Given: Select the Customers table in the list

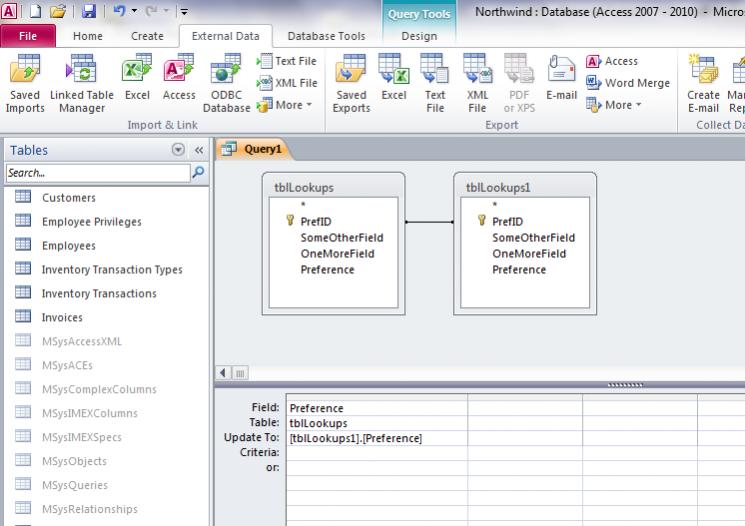Looking at the screenshot, I should (x=69, y=198).
